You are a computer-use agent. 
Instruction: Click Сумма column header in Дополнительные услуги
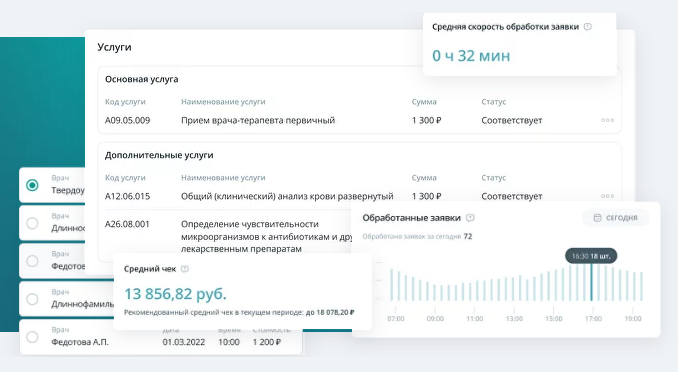coord(424,177)
